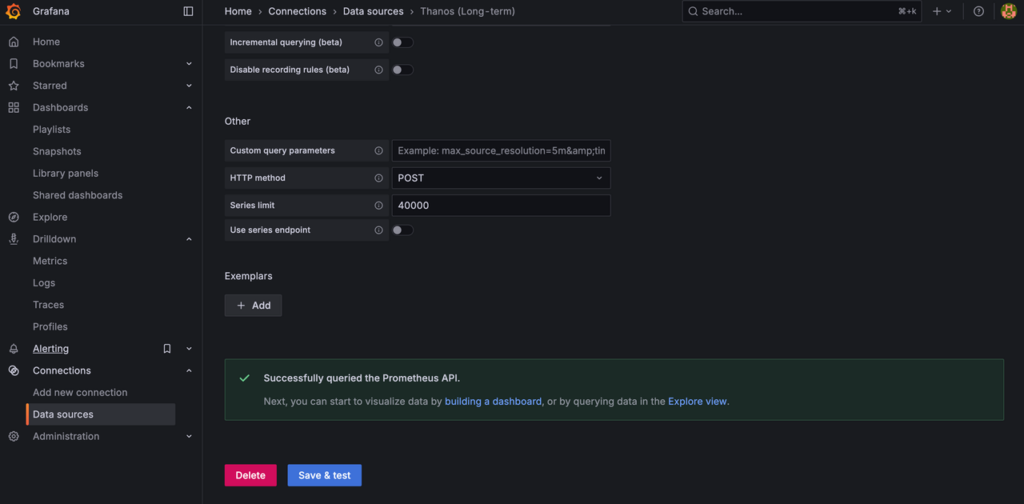The image size is (1024, 504).
Task: Open info tooltip for HTTP method
Action: tap(378, 178)
